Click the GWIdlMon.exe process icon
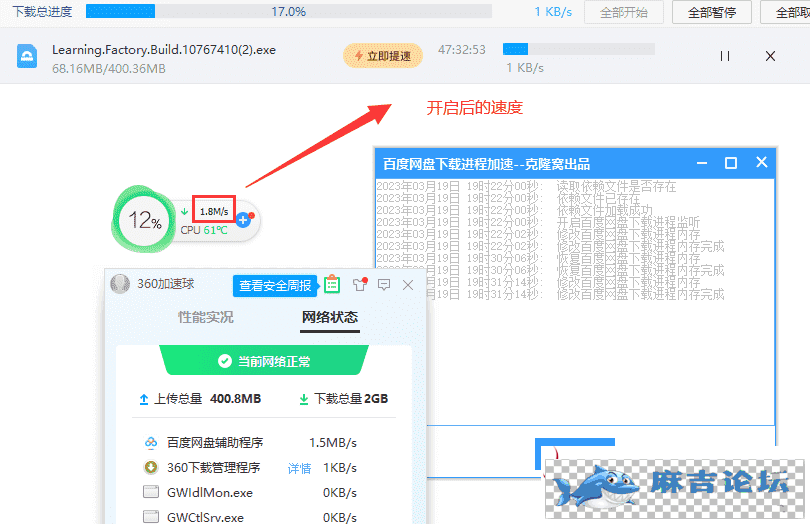Image resolution: width=810 pixels, height=524 pixels. click(x=150, y=491)
